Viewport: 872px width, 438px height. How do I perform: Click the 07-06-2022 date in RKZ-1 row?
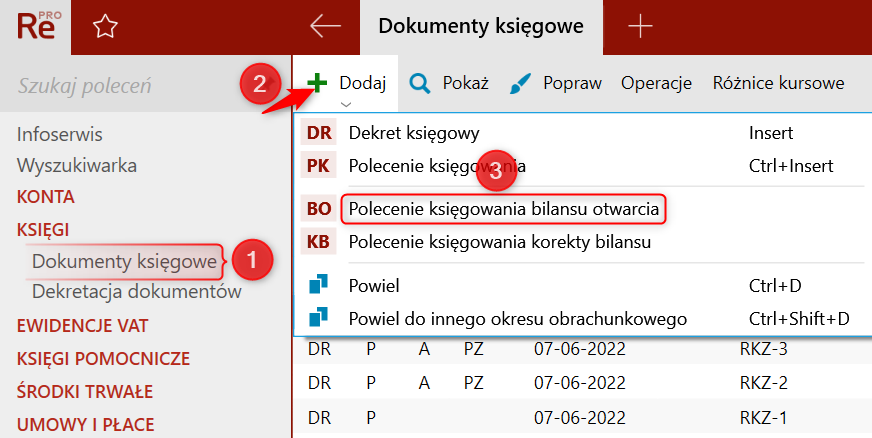pos(579,417)
